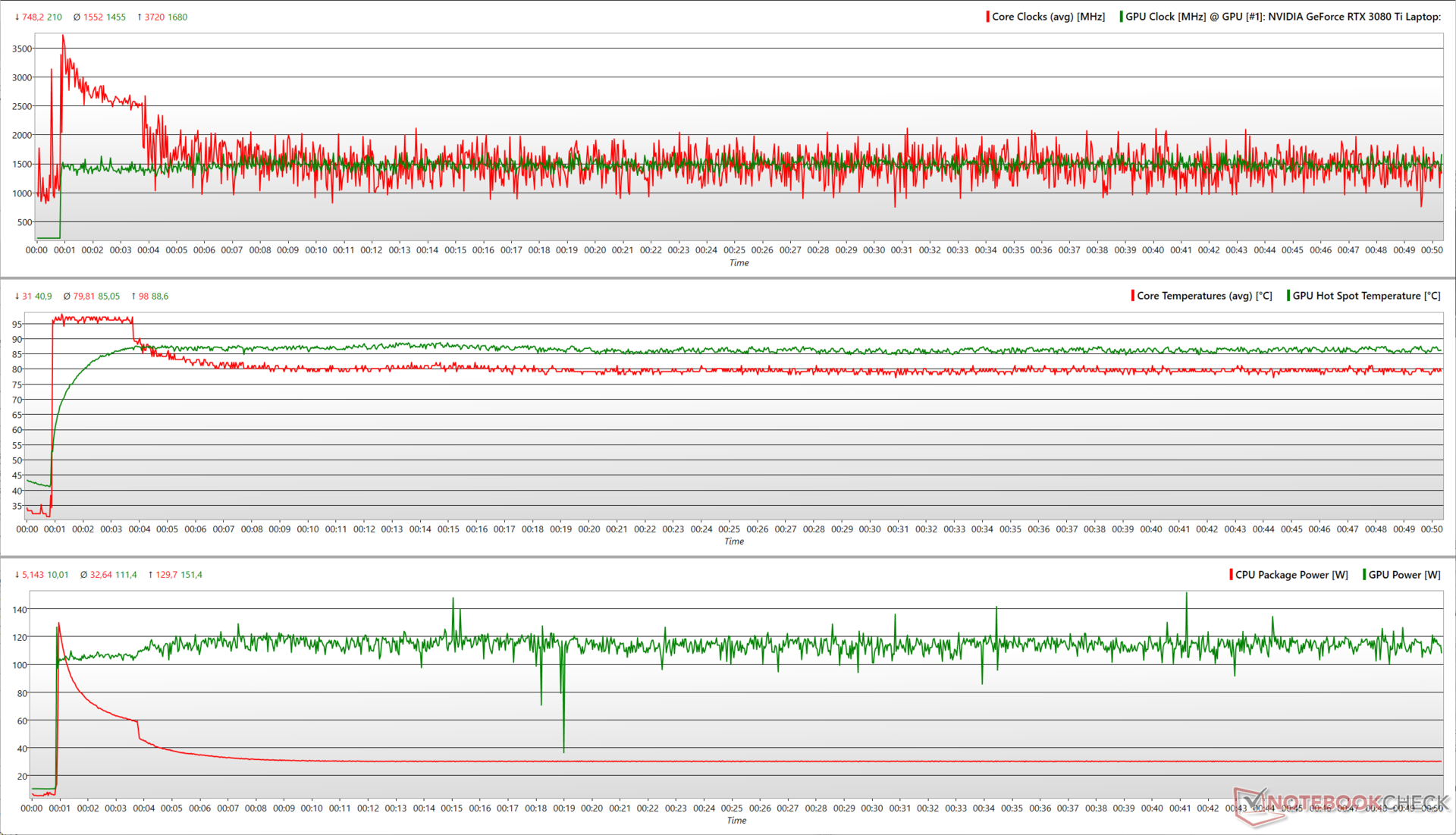Viewport: 1456px width, 835px height.
Task: Click the minimum arrow icon in temperature chart
Action: tap(17, 297)
